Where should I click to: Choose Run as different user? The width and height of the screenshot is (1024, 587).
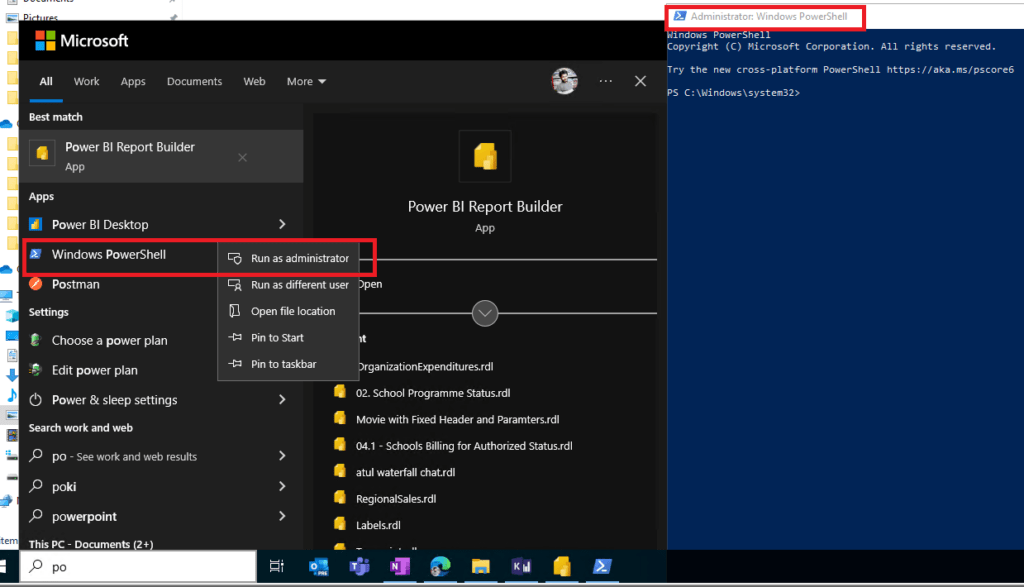288,285
